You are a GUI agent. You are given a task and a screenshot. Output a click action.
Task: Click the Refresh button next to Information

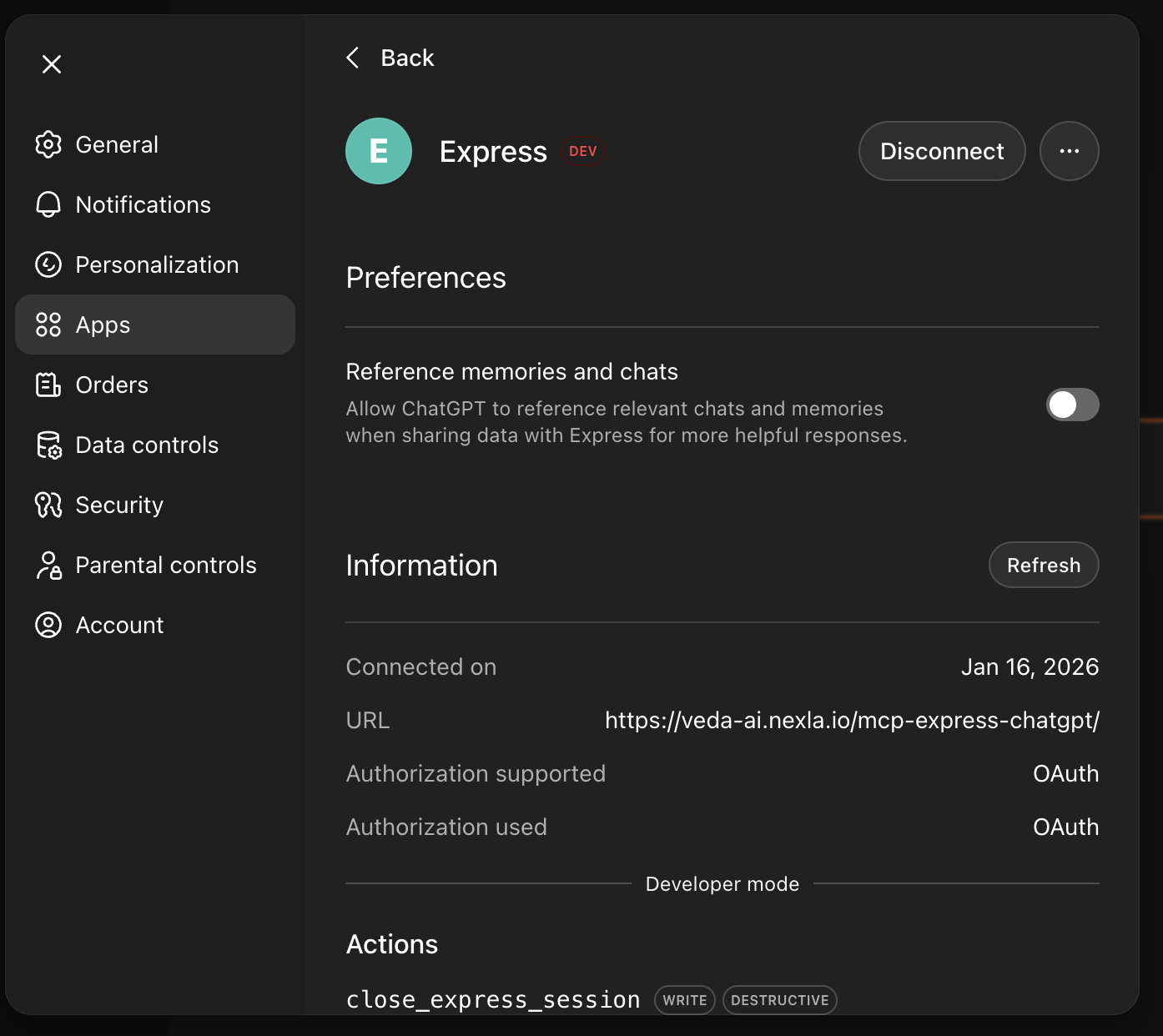point(1043,565)
